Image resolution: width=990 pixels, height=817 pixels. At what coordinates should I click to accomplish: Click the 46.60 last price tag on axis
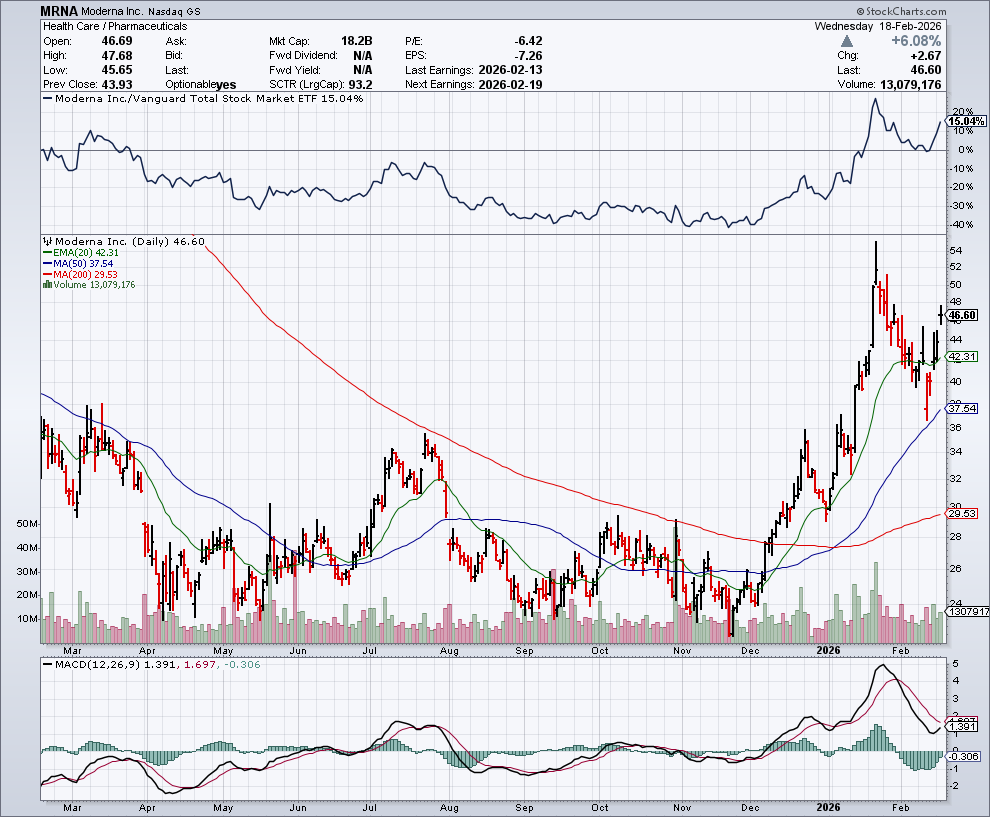click(x=961, y=315)
